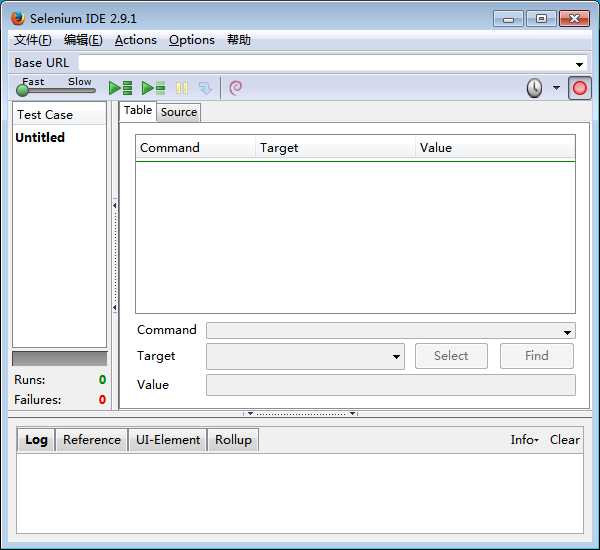Open the UI-Element tab
The image size is (600, 550).
tap(168, 440)
